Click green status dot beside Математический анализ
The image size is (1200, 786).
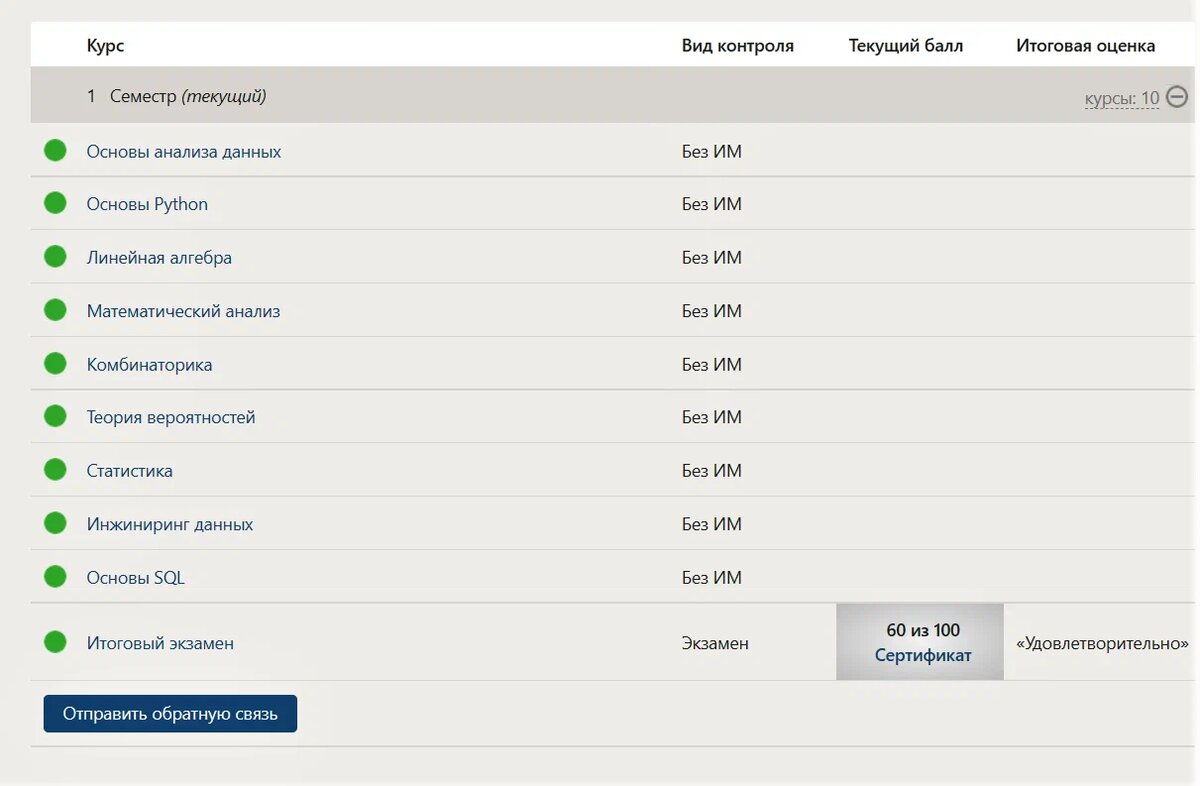pos(55,310)
